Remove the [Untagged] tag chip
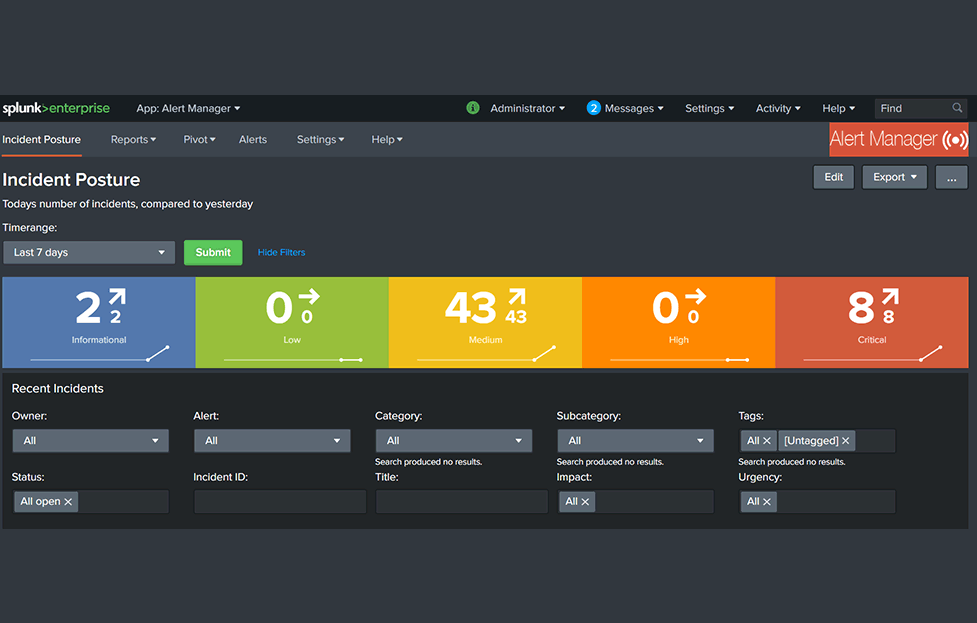This screenshot has height=623, width=977. click(x=846, y=440)
